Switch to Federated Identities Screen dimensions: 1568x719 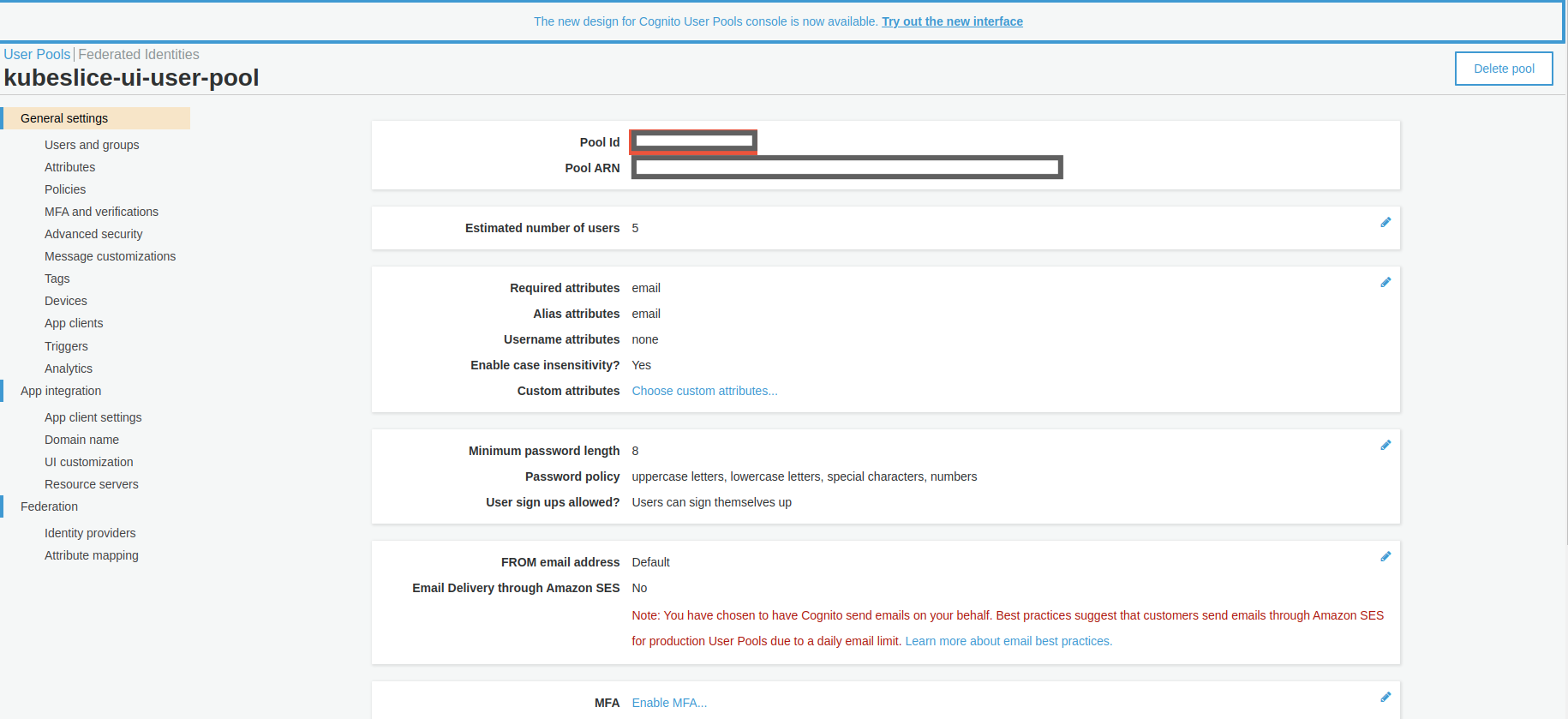[x=139, y=54]
